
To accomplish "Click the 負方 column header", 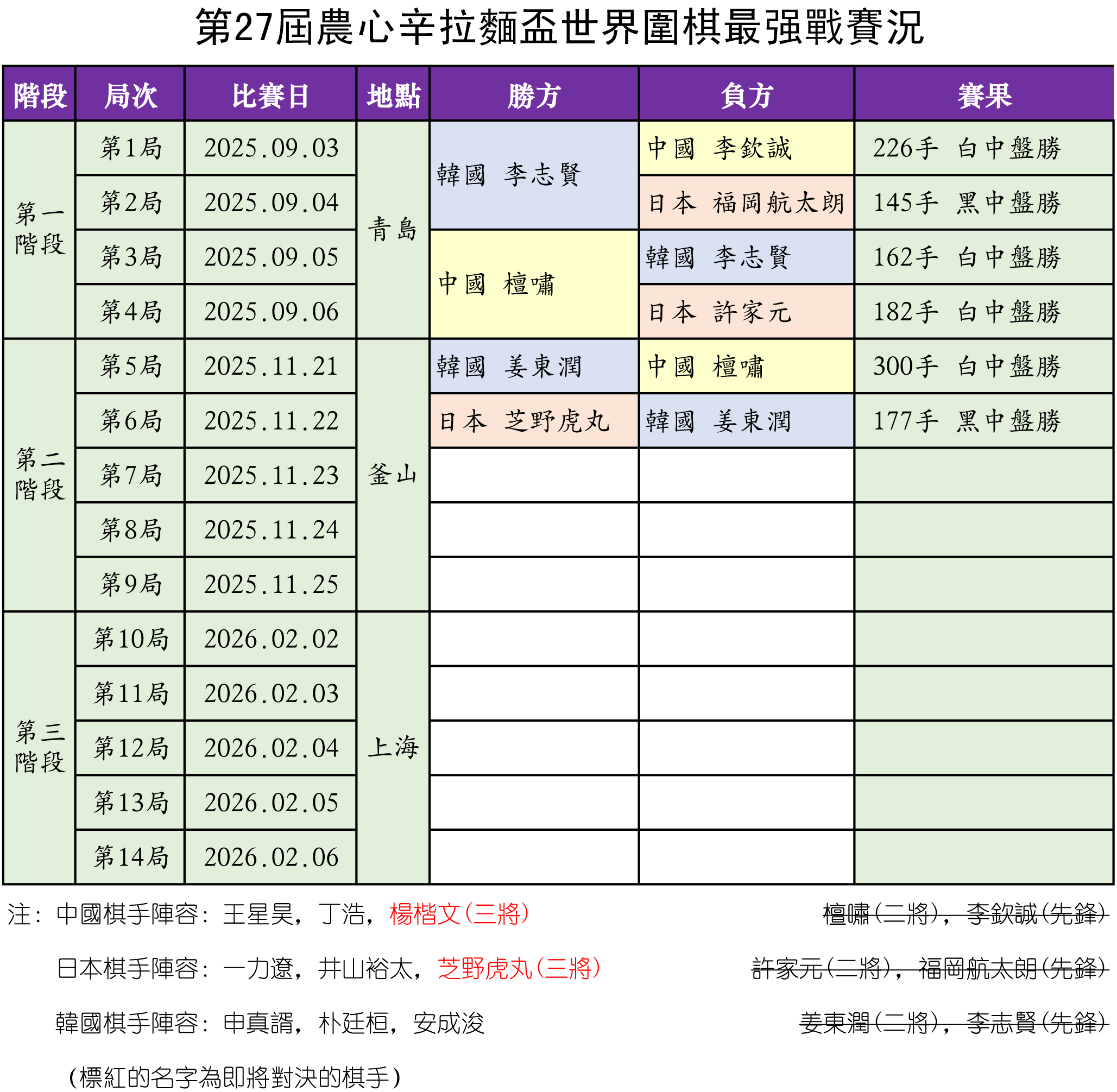I will click(x=747, y=95).
